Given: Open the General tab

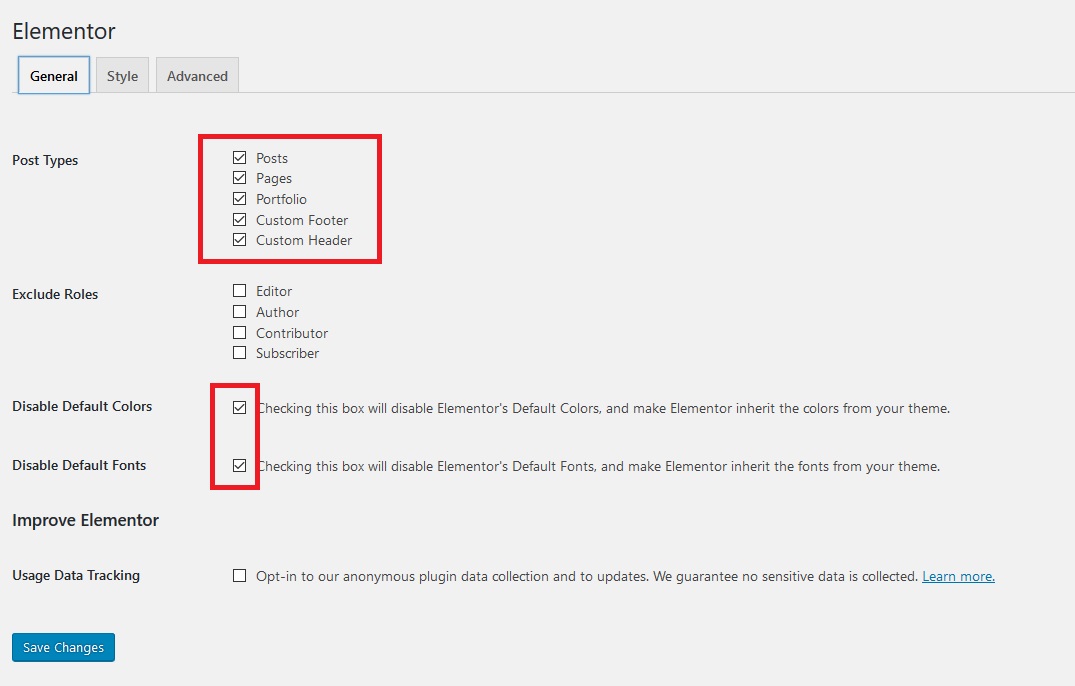Looking at the screenshot, I should [53, 75].
